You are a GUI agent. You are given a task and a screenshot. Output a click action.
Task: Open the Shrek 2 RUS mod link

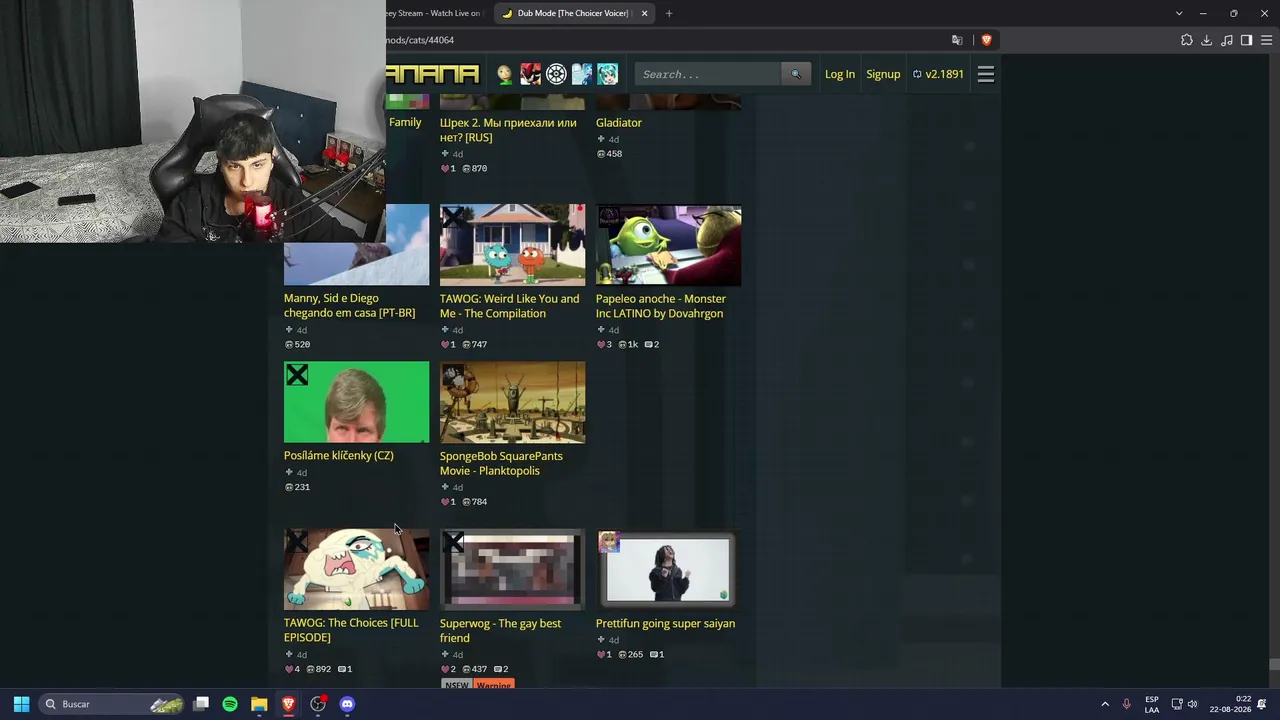coord(508,130)
